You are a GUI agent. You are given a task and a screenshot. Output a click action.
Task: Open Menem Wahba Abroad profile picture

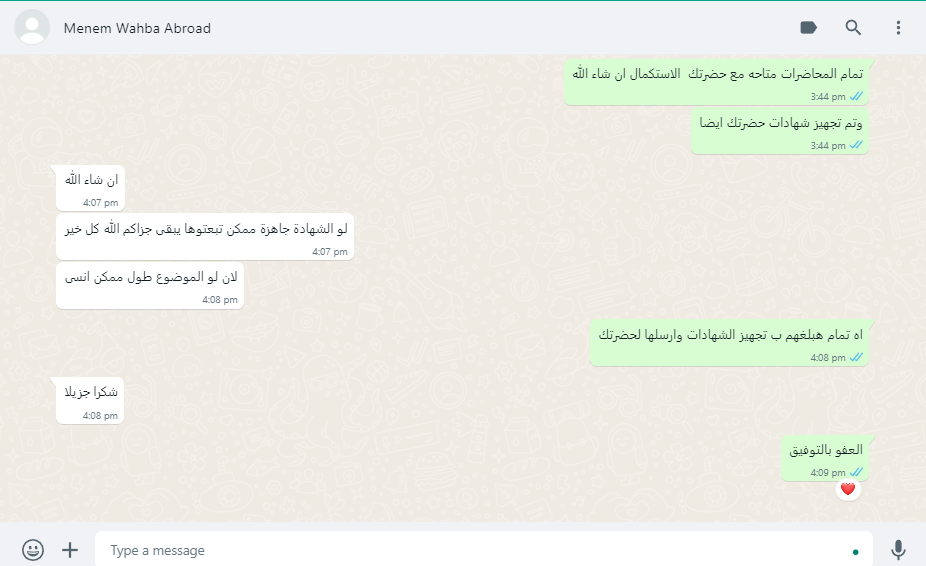pos(32,27)
